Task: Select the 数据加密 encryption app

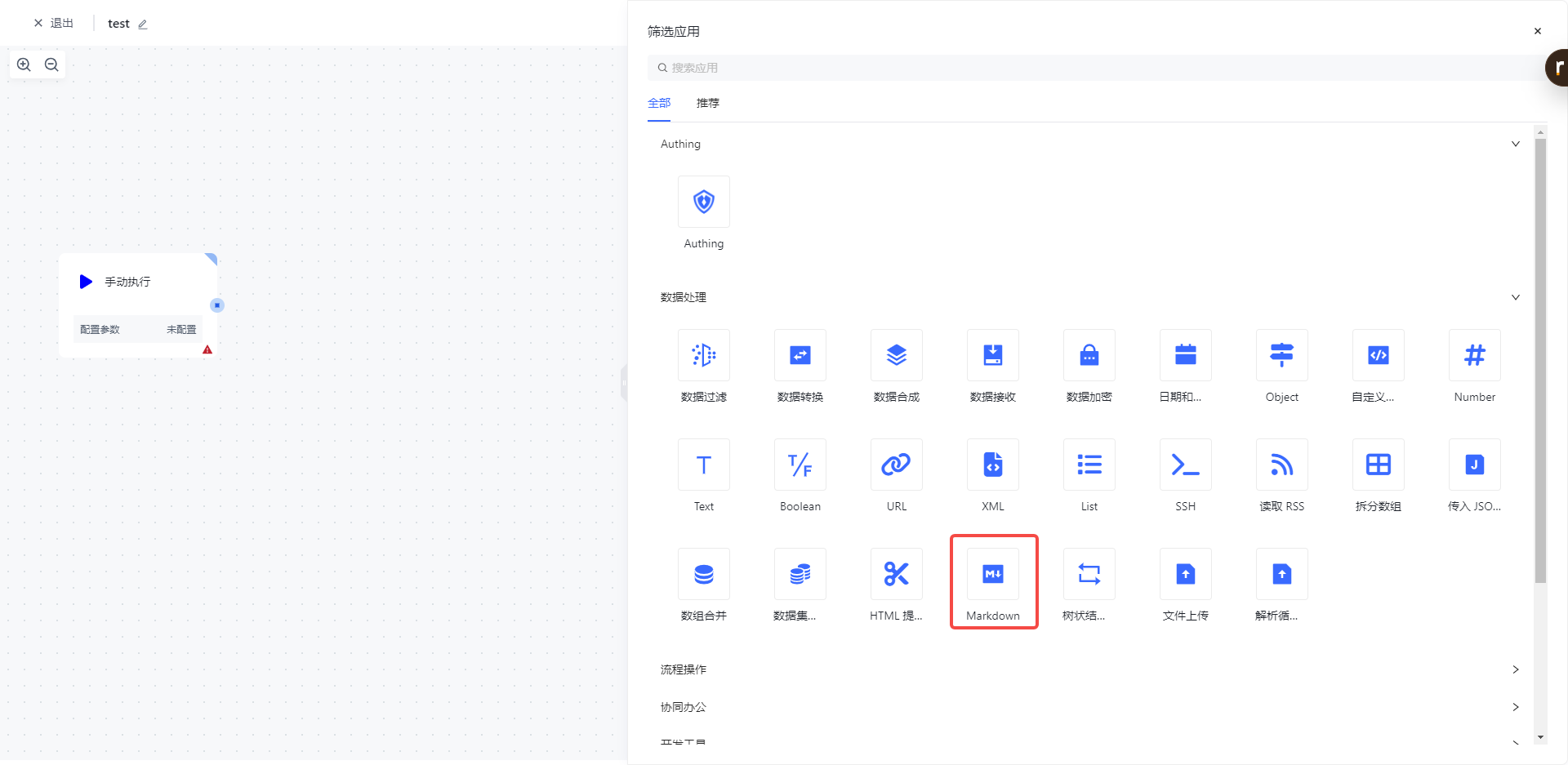Action: click(x=1089, y=356)
